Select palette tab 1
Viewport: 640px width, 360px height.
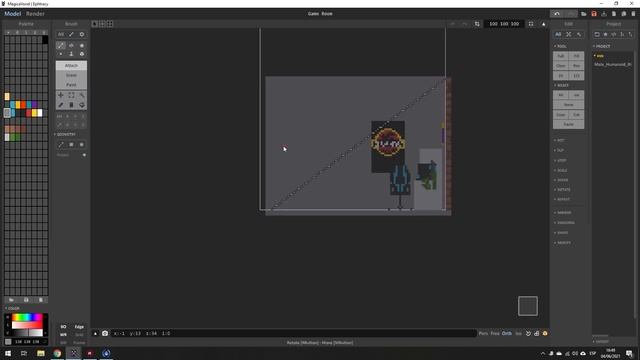[x=26, y=32]
